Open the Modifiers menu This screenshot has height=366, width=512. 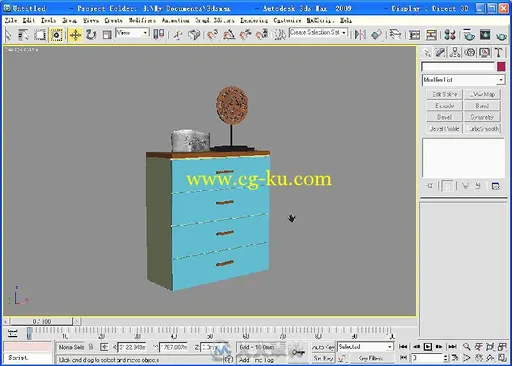pyautogui.click(x=142, y=21)
